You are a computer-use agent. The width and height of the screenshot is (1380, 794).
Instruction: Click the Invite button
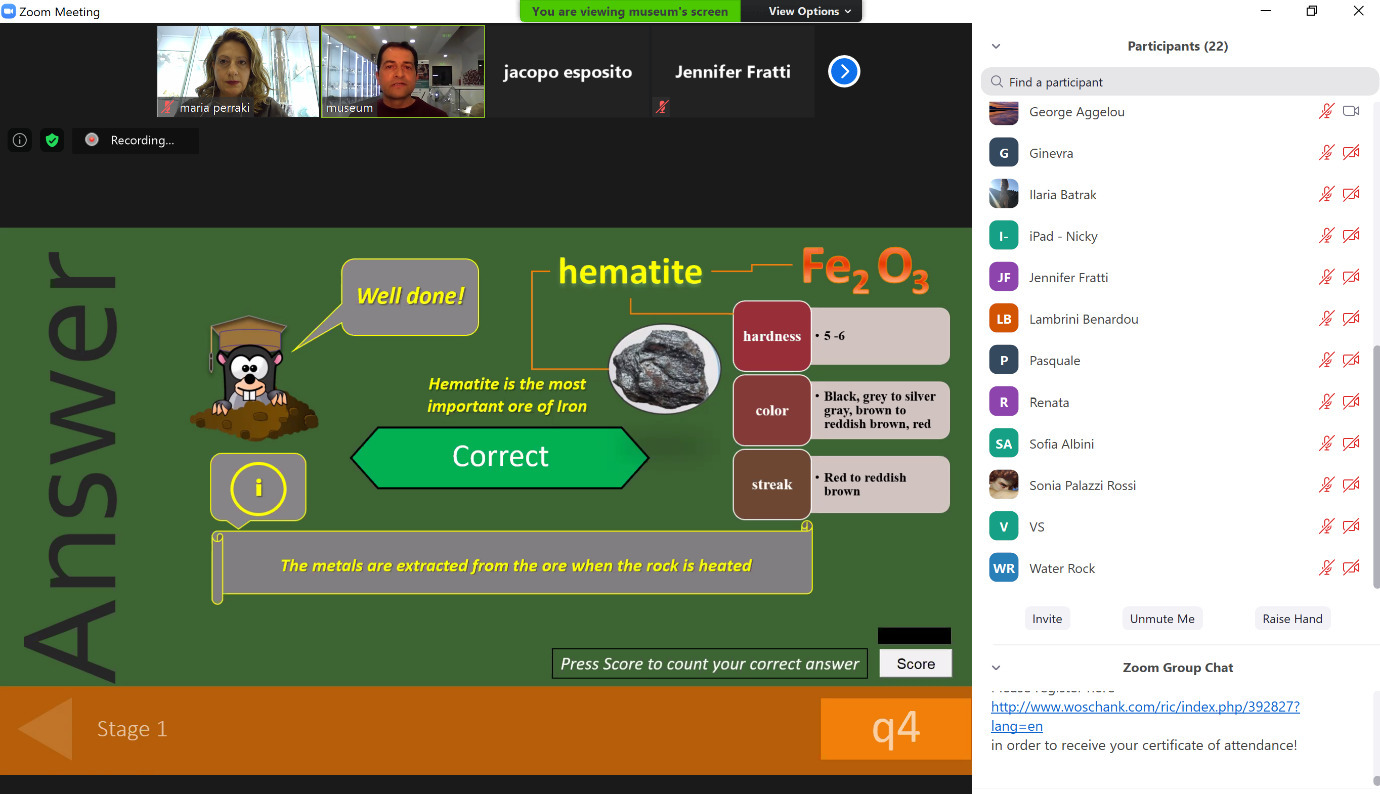1047,619
